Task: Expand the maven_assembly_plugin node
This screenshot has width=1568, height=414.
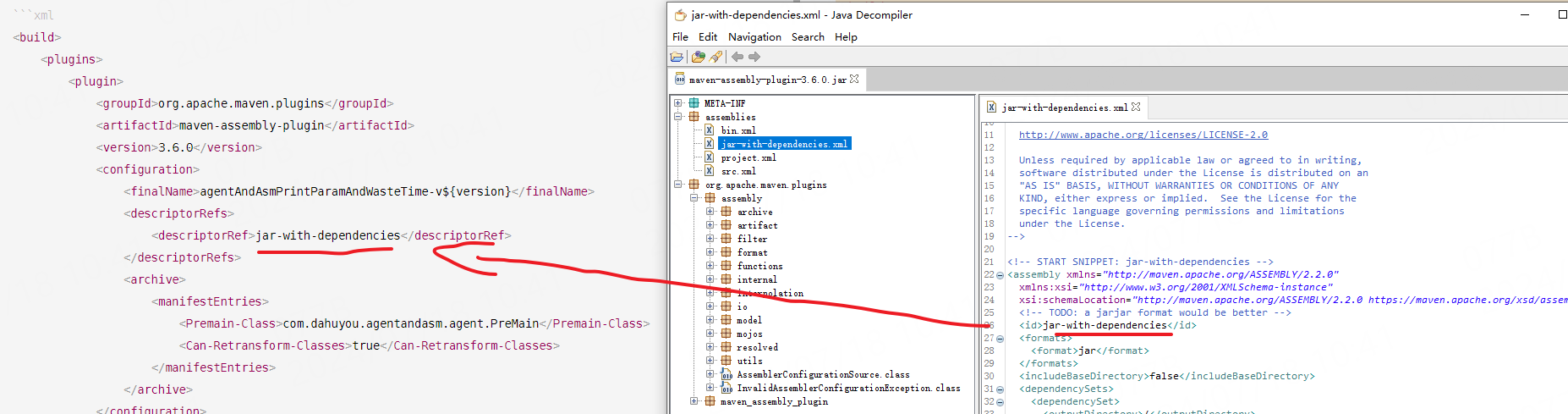Action: pos(694,401)
